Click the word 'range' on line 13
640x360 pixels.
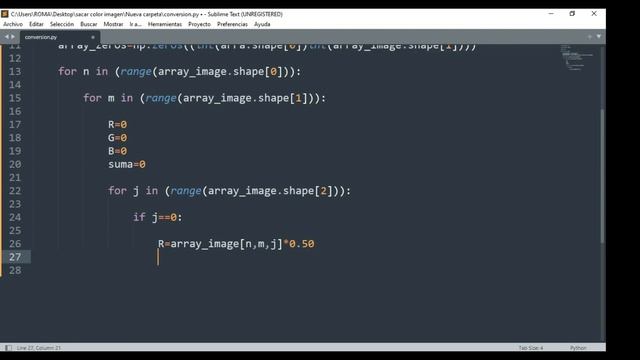136,72
